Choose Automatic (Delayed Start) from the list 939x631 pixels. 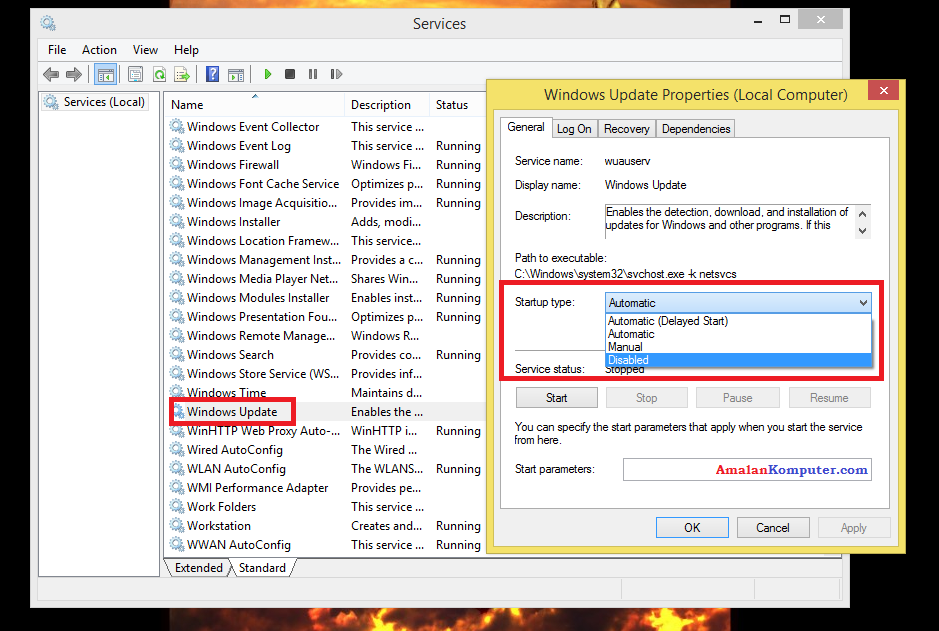(x=670, y=320)
